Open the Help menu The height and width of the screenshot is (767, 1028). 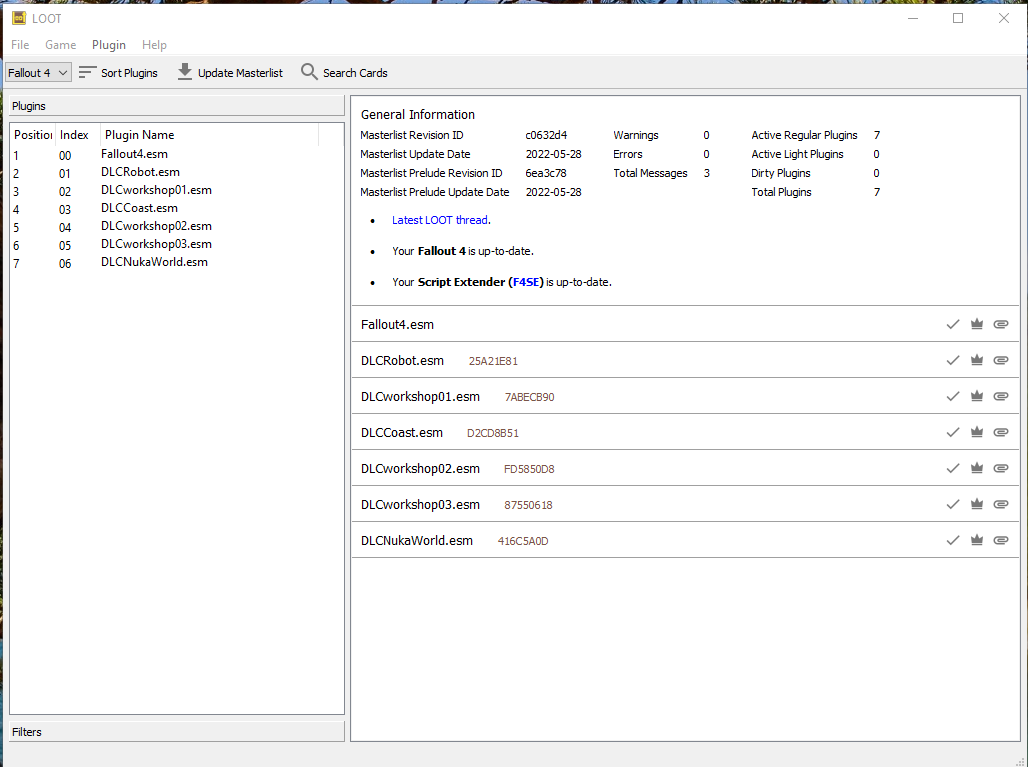[154, 45]
